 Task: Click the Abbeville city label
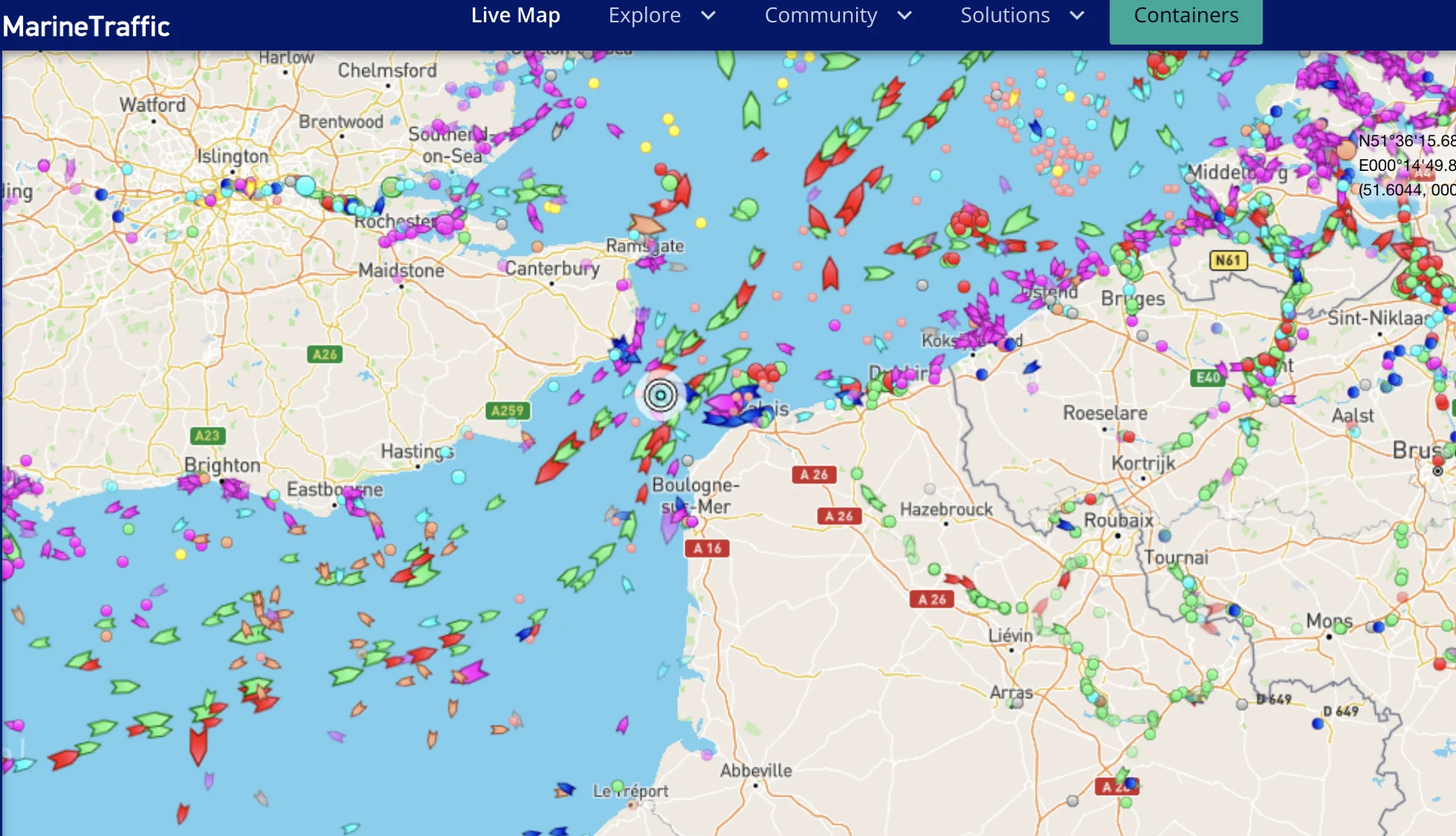tap(756, 771)
